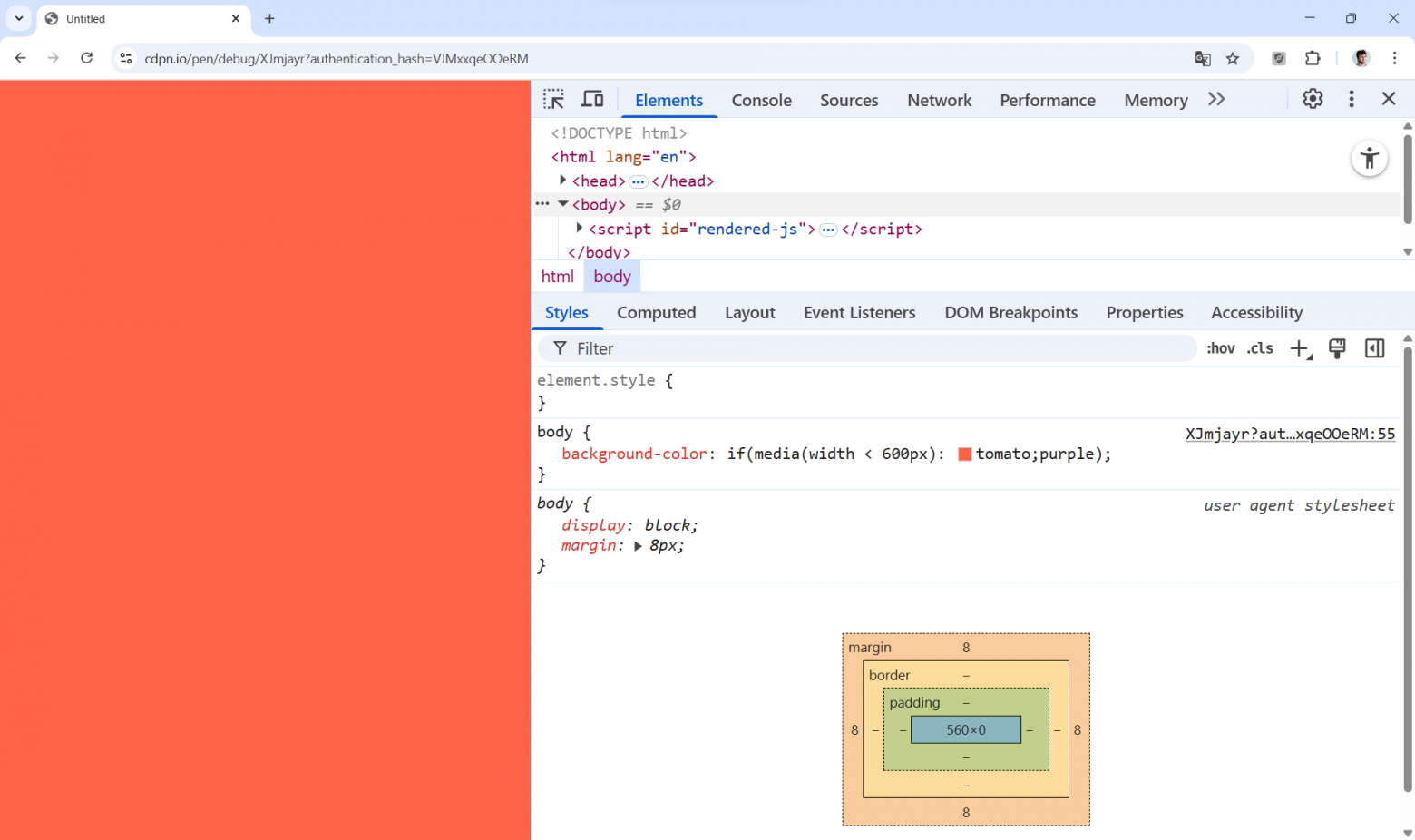The image size is (1415, 840).
Task: Click the address bar URL
Action: (x=337, y=59)
